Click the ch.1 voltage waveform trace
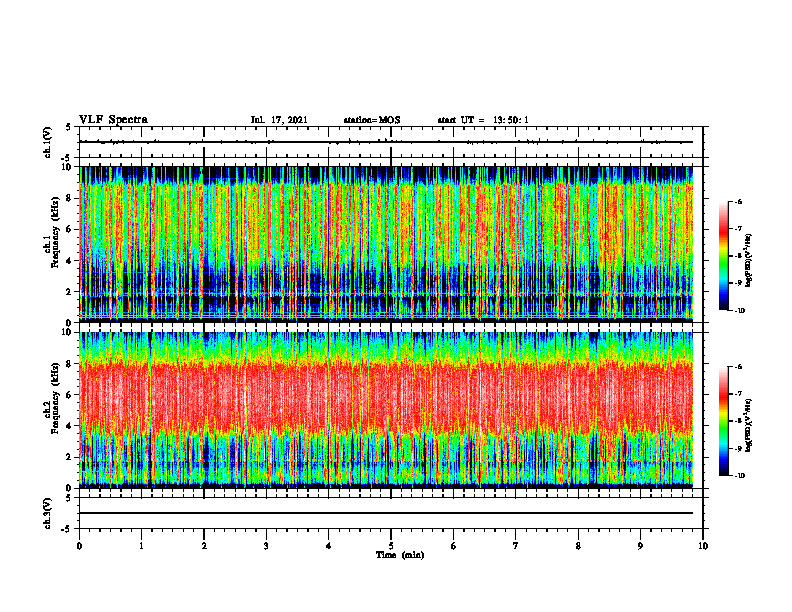This screenshot has width=792, height=612. [386, 142]
